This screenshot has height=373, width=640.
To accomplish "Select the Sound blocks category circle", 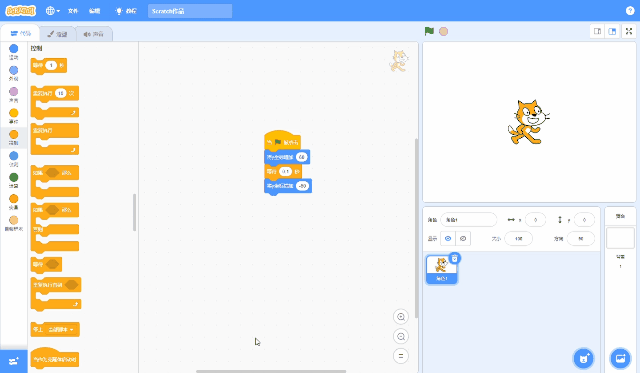I will pos(13,91).
